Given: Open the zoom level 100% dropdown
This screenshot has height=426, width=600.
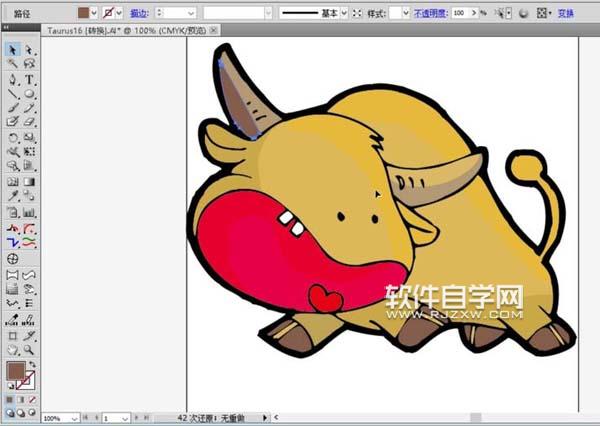Looking at the screenshot, I should (74, 418).
